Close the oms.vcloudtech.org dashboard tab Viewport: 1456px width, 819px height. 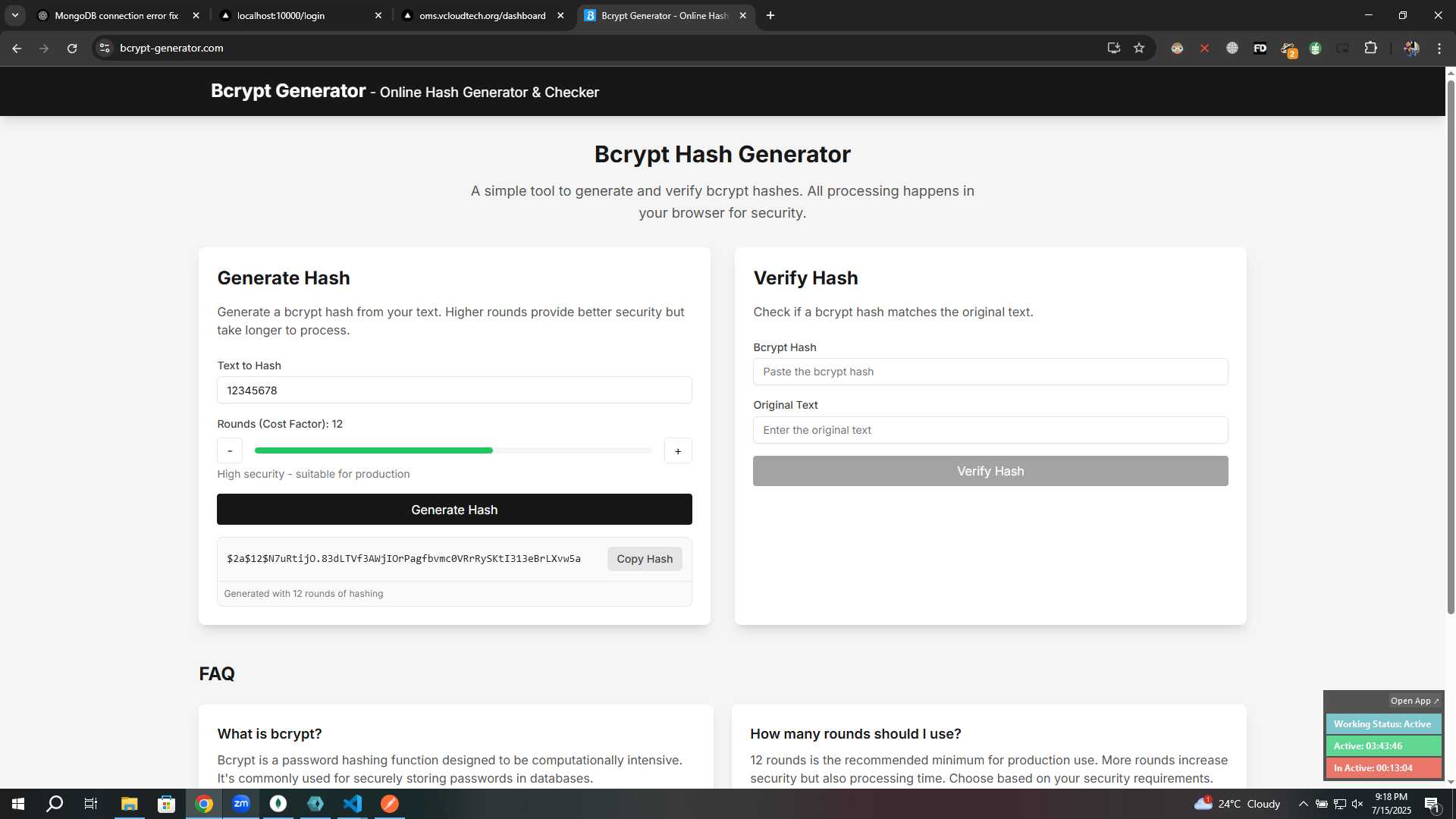tap(560, 15)
